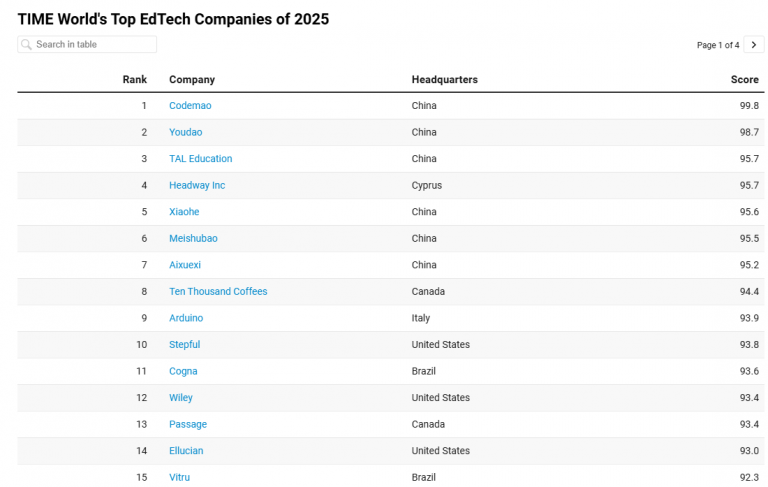Viewport: 768px width, 487px height.
Task: Open the Xiaohe company link
Action: pyautogui.click(x=184, y=212)
